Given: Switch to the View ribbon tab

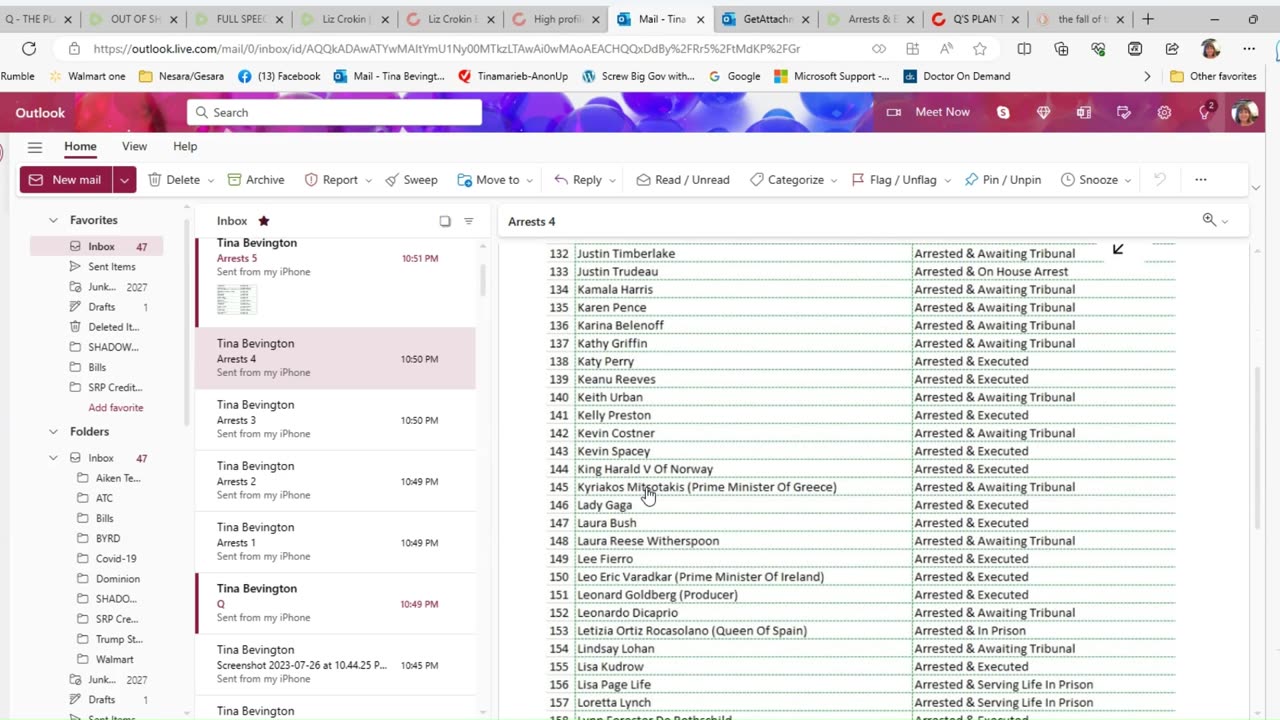Looking at the screenshot, I should pyautogui.click(x=134, y=146).
